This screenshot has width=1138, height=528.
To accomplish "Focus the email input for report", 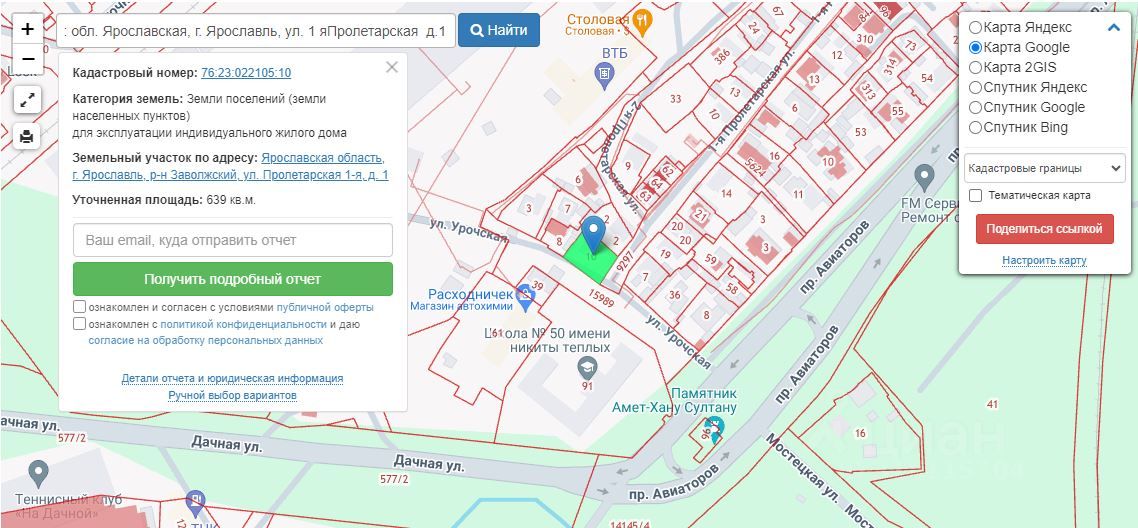I will [x=232, y=240].
